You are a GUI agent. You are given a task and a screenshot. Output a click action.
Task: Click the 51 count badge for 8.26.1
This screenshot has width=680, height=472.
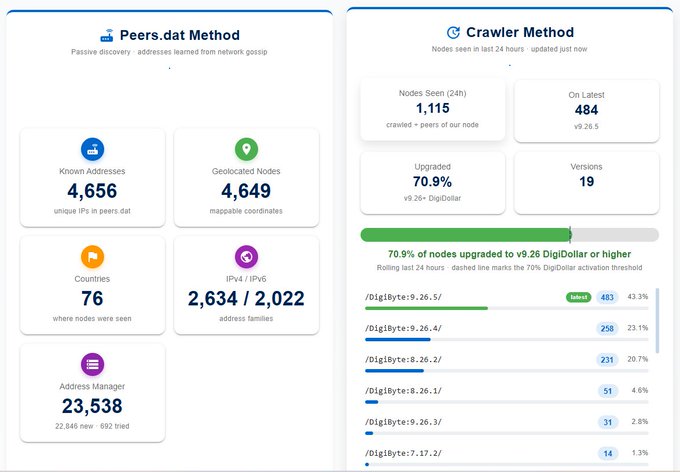(608, 391)
